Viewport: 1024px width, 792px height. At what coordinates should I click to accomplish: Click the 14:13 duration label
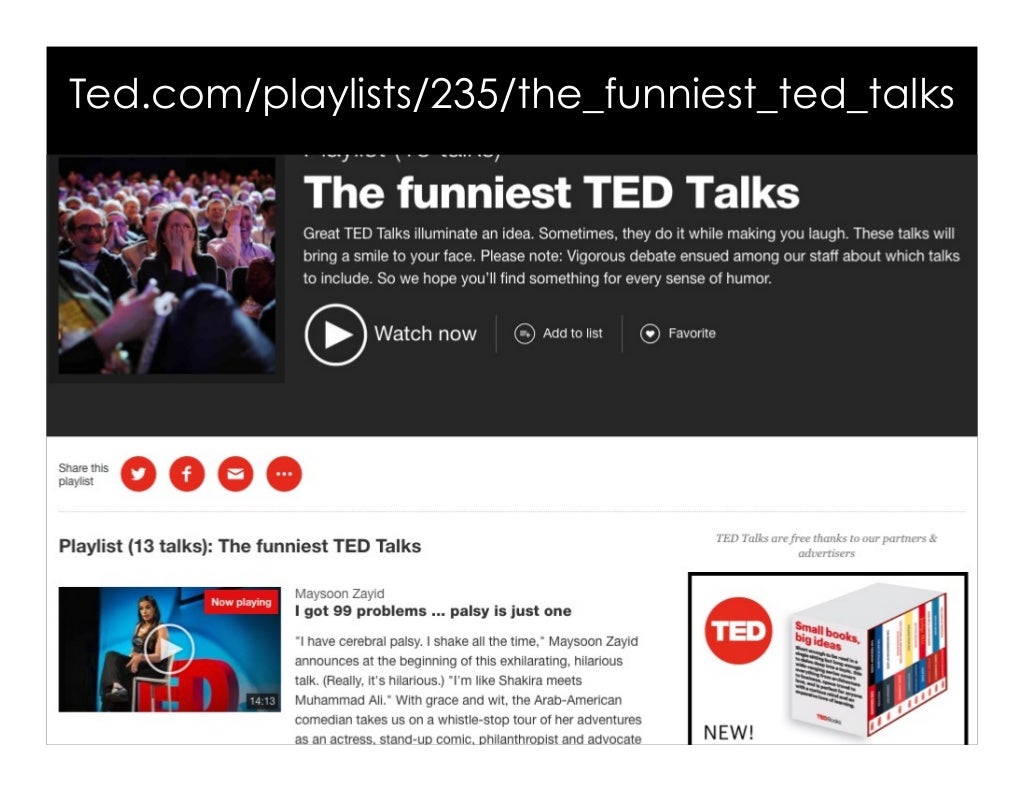coord(262,701)
